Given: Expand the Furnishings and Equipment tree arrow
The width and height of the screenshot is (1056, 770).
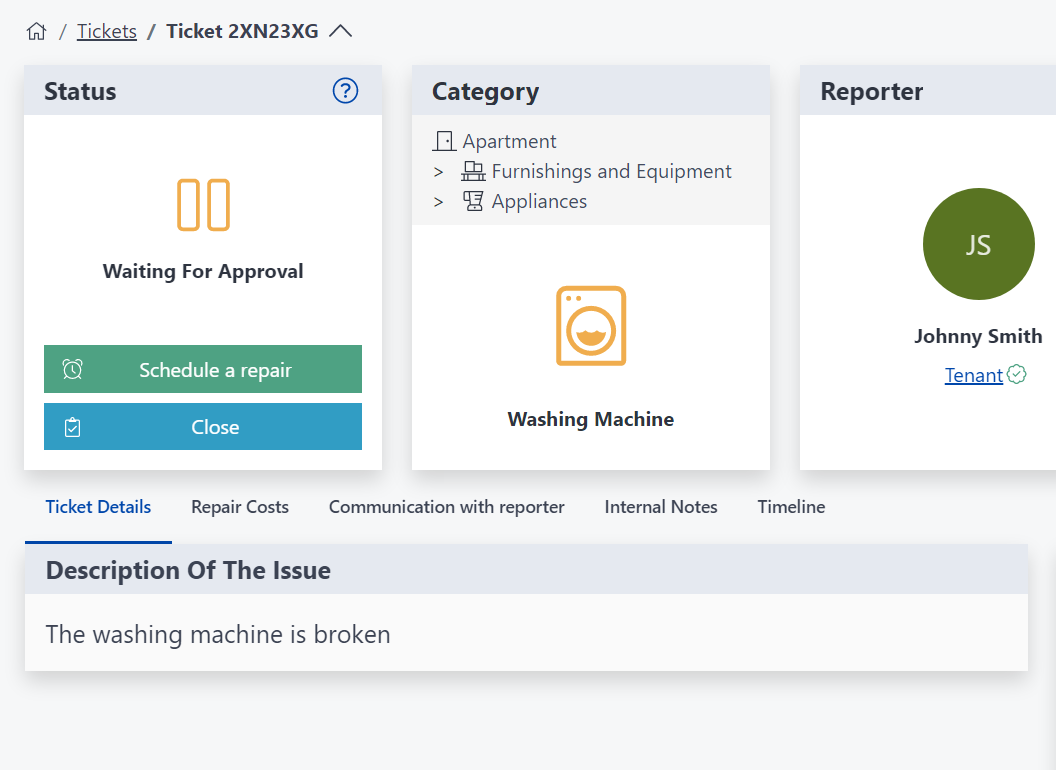Looking at the screenshot, I should [x=437, y=171].
